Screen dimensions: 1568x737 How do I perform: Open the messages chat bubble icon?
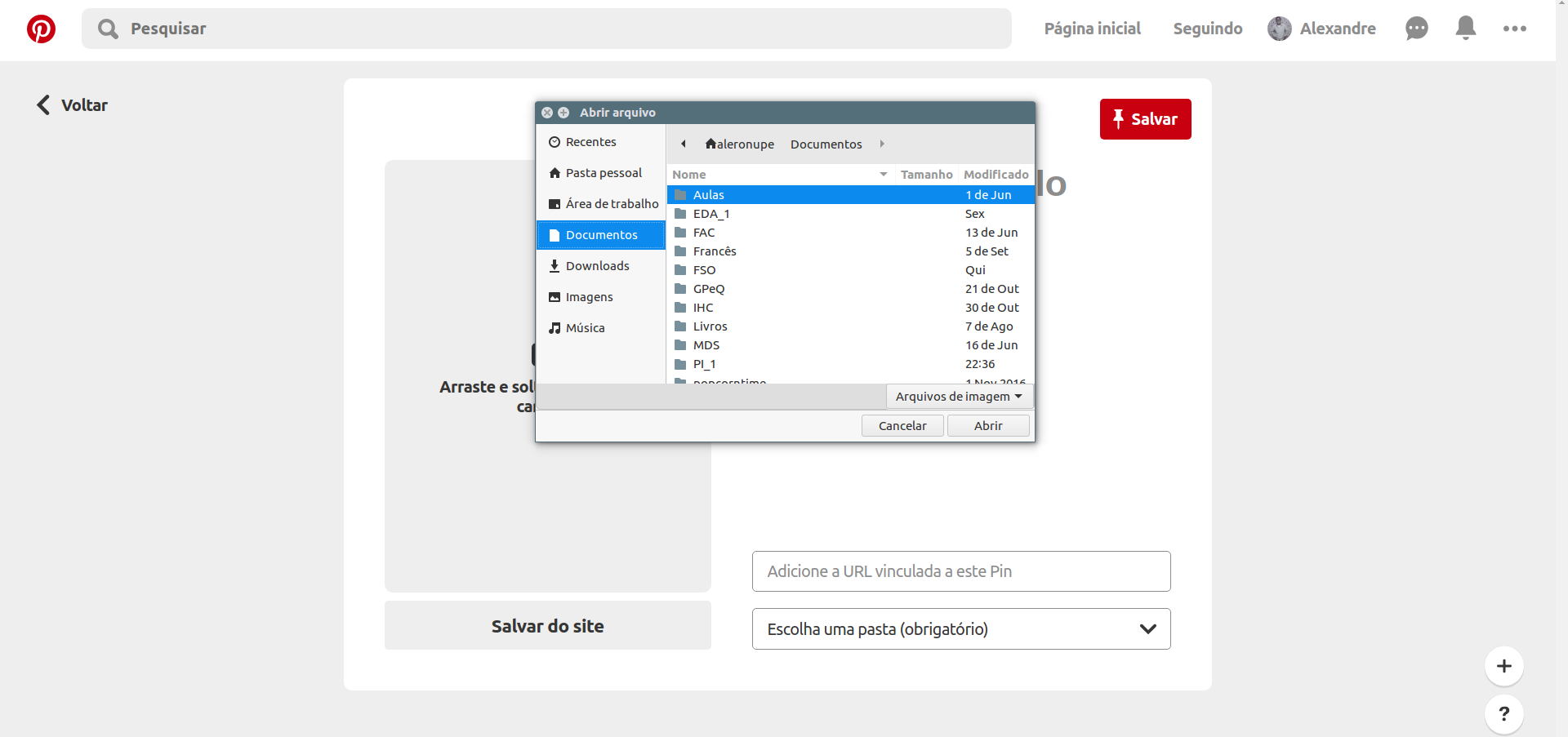[x=1417, y=29]
